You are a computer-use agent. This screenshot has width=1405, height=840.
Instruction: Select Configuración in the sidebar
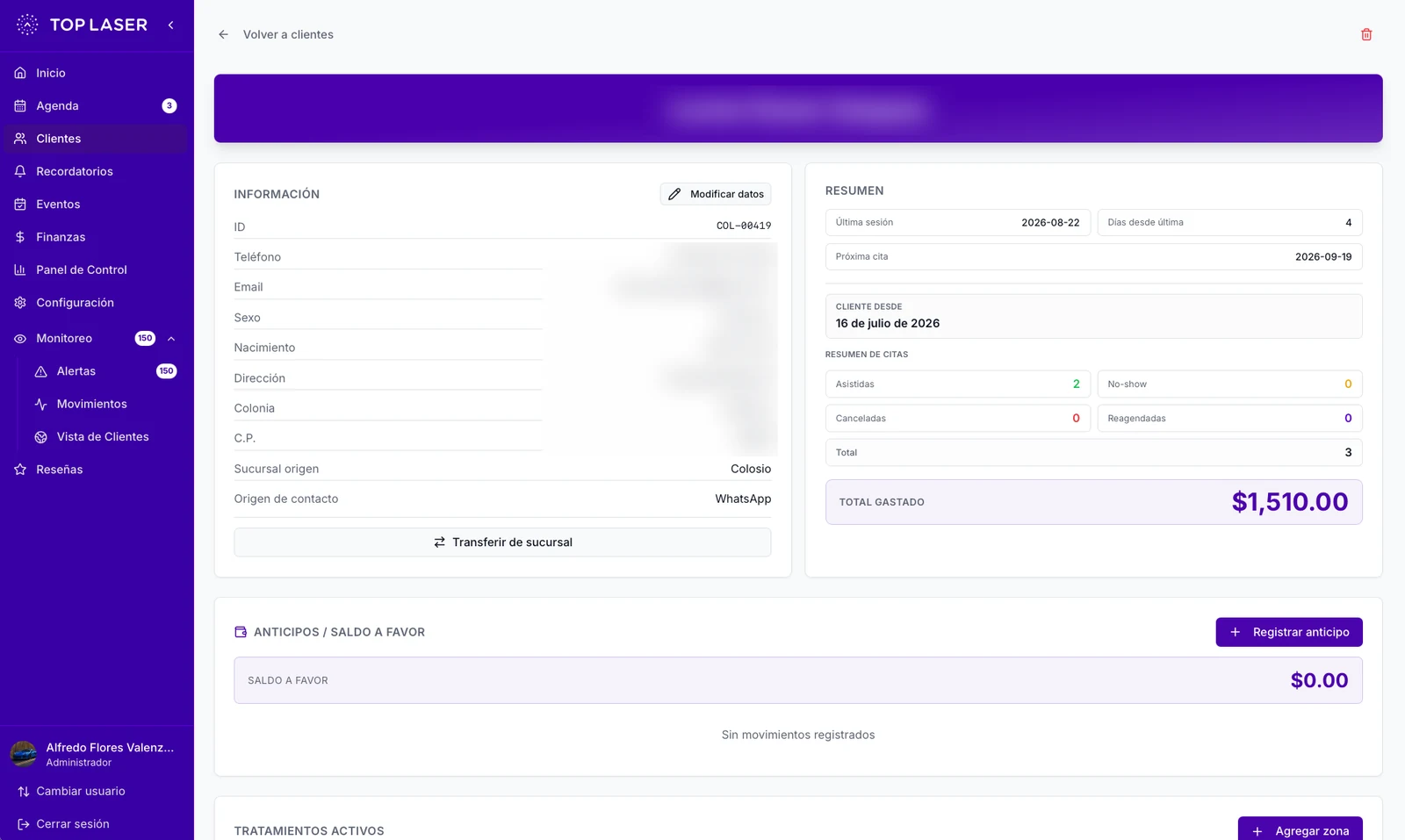coord(97,303)
